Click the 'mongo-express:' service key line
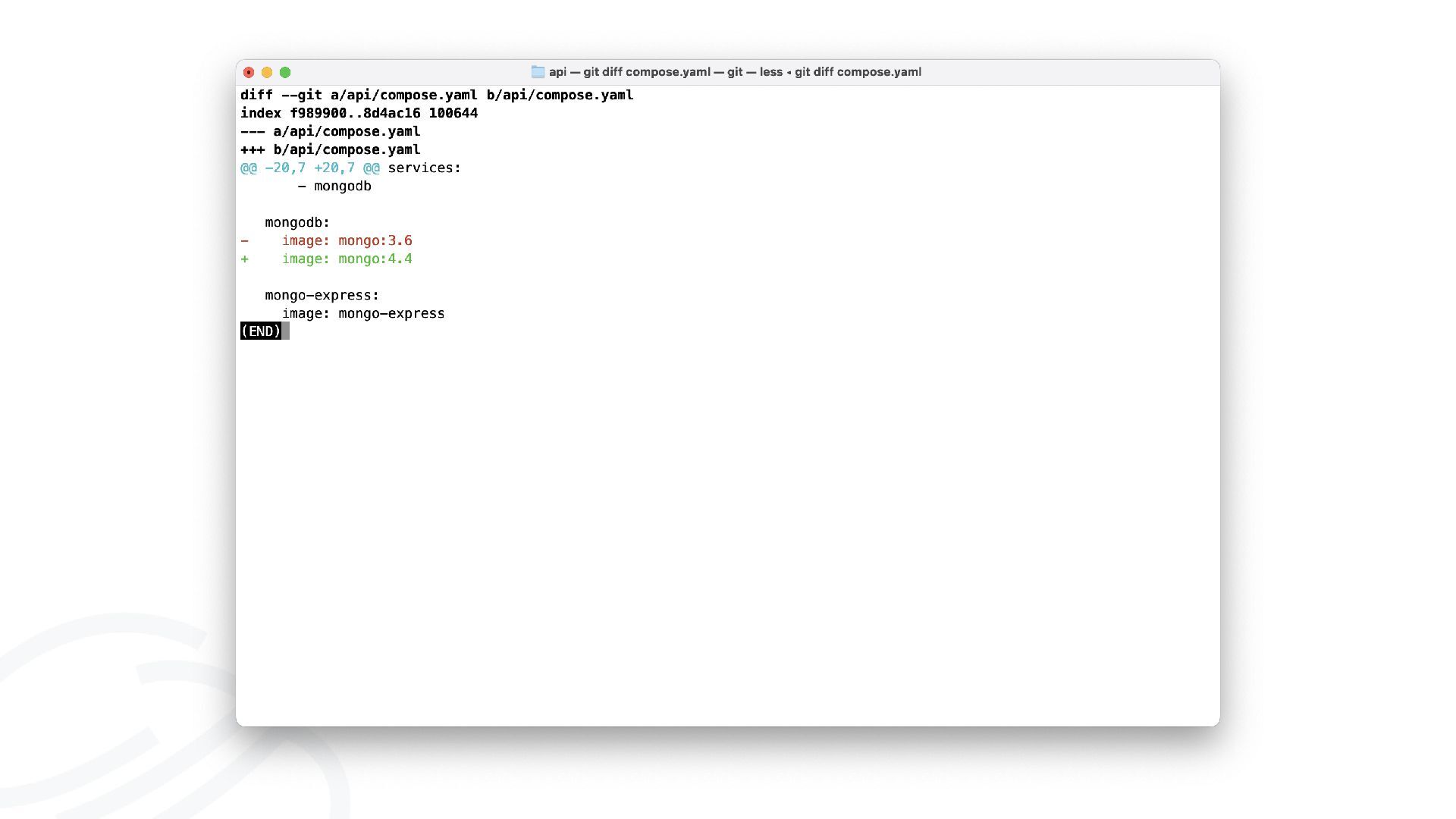The image size is (1456, 819). click(322, 295)
